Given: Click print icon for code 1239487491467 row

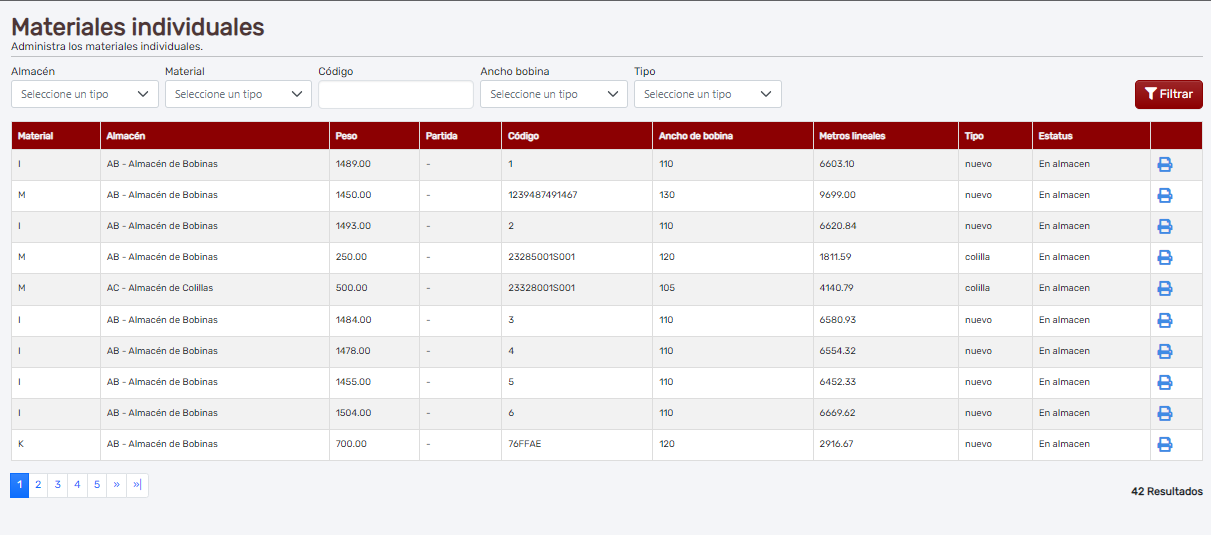Looking at the screenshot, I should [x=1164, y=195].
